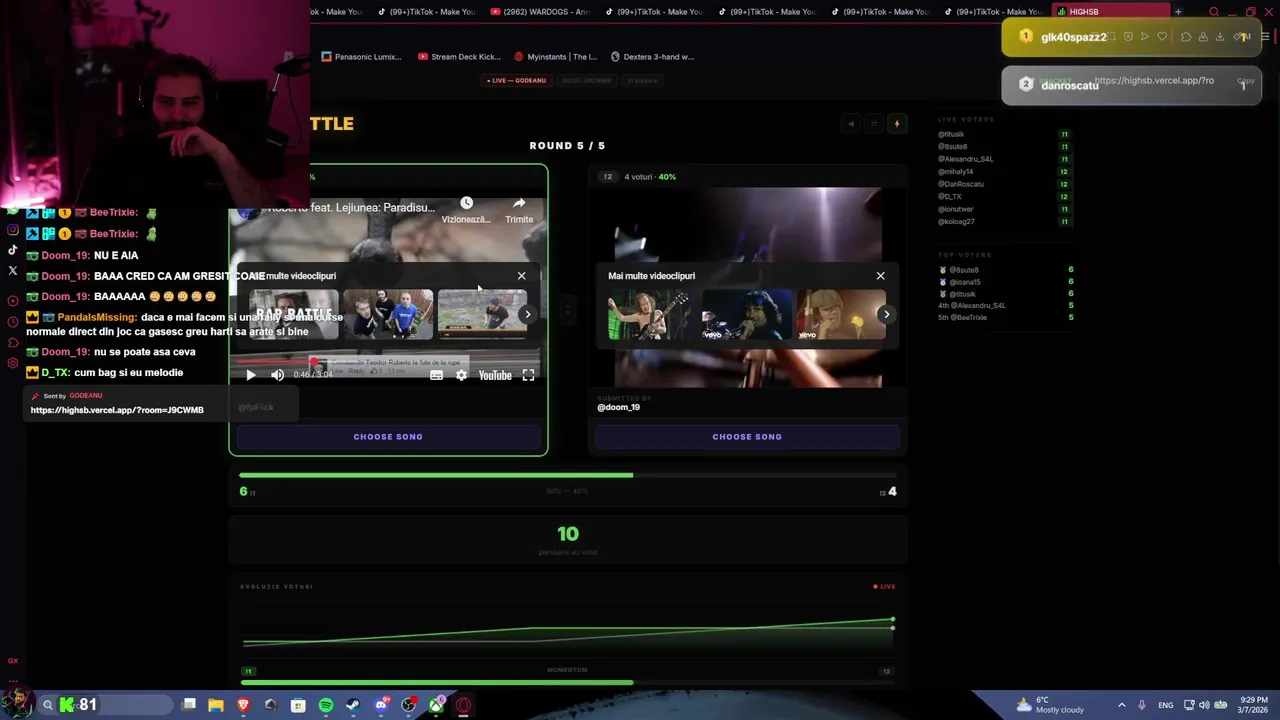Expand the system tray hidden icons chevron

[1121, 705]
